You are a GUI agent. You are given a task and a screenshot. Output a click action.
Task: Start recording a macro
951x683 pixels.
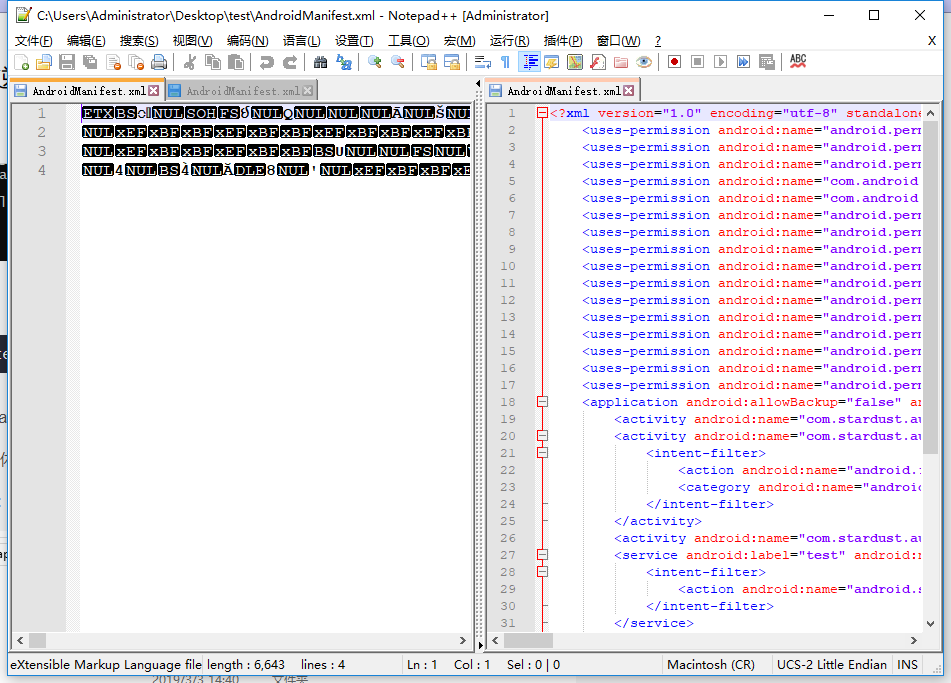(673, 61)
